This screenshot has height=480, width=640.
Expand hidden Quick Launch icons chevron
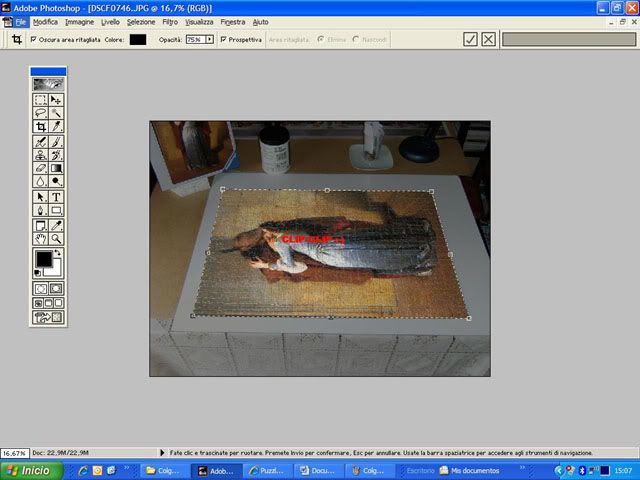pos(127,468)
